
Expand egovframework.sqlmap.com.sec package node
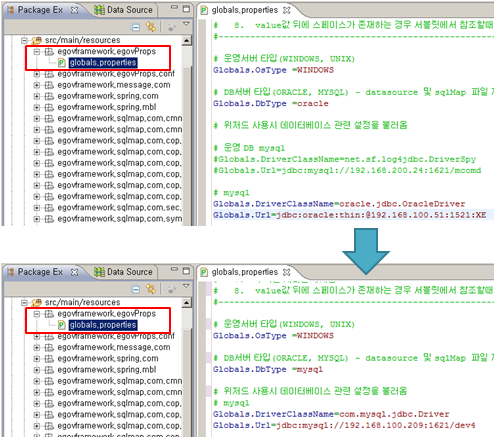(x=37, y=208)
